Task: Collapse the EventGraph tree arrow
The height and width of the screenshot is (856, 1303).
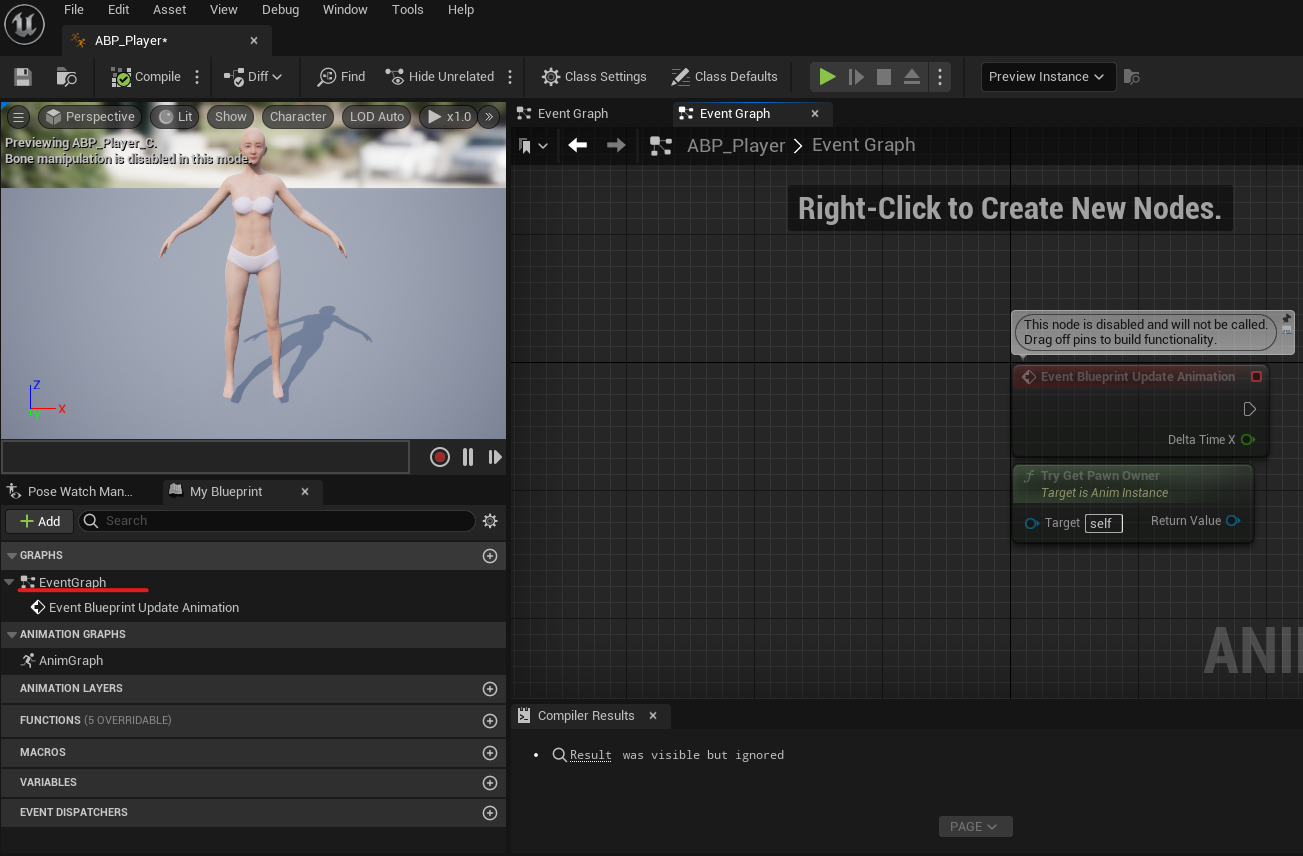Action: click(x=9, y=582)
